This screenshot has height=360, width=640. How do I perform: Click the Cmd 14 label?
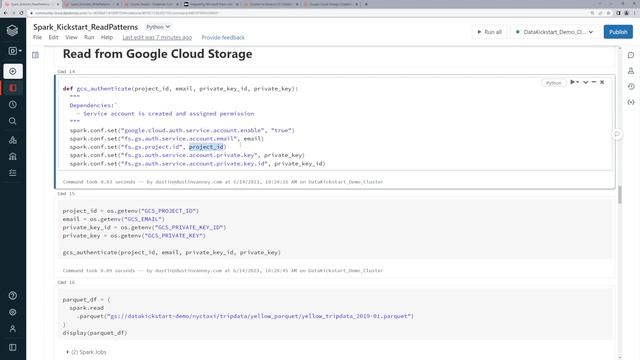click(x=66, y=71)
